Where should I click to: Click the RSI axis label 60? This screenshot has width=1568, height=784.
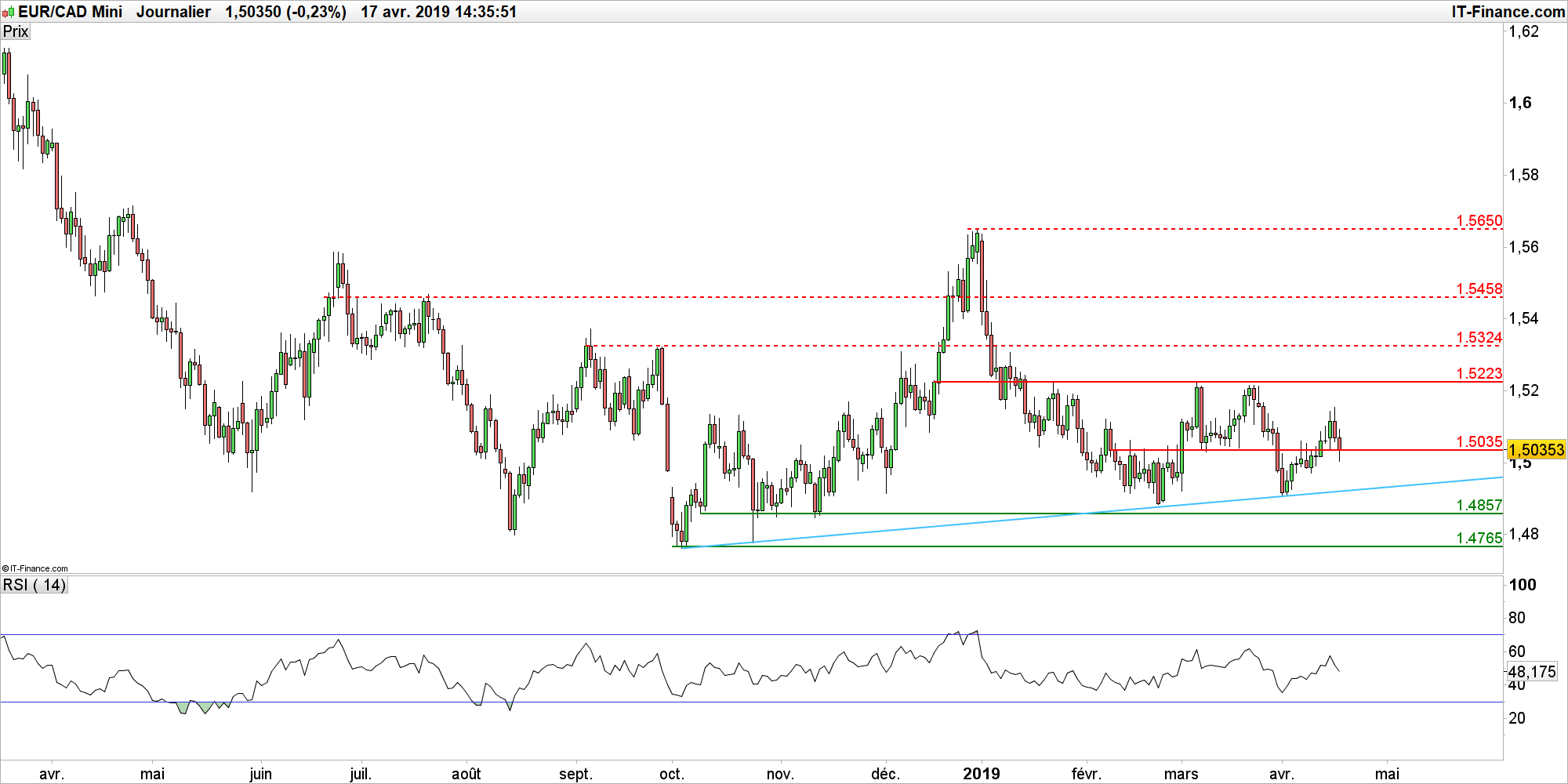pos(1517,651)
